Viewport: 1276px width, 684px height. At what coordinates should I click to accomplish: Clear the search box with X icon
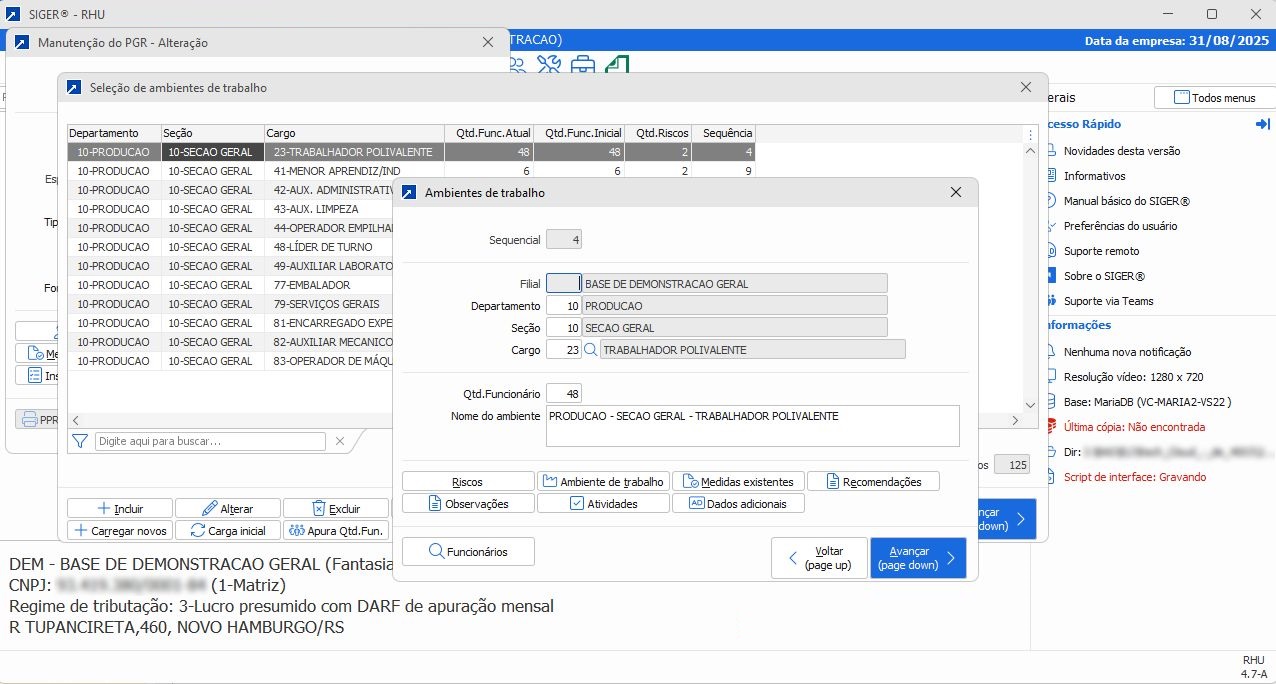340,441
